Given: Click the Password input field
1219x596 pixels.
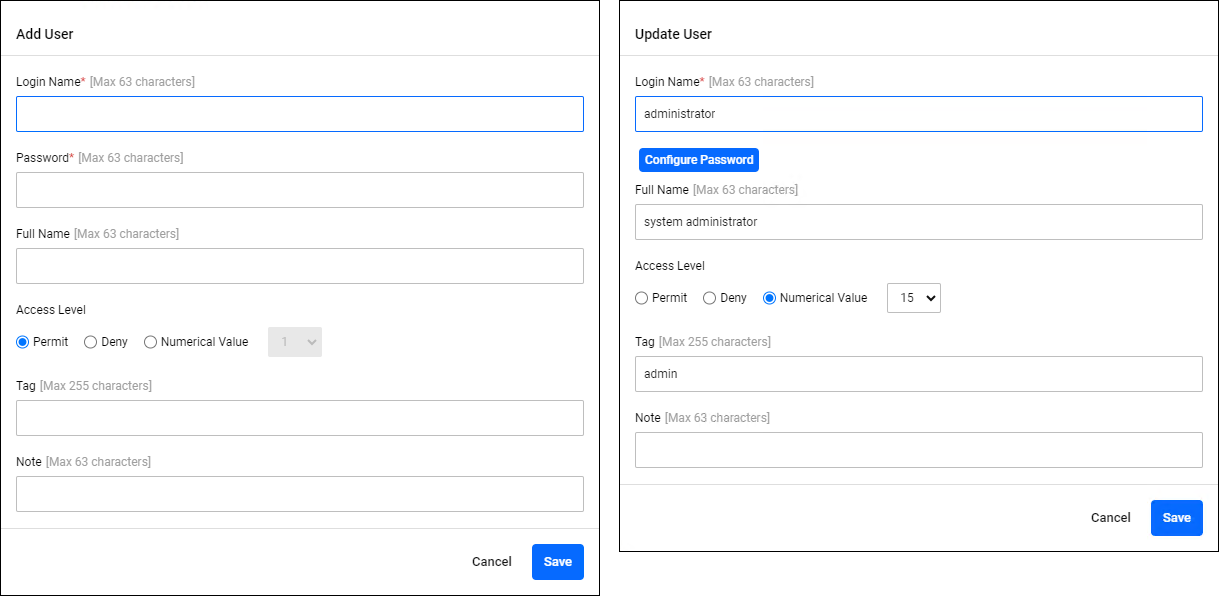Looking at the screenshot, I should point(300,190).
